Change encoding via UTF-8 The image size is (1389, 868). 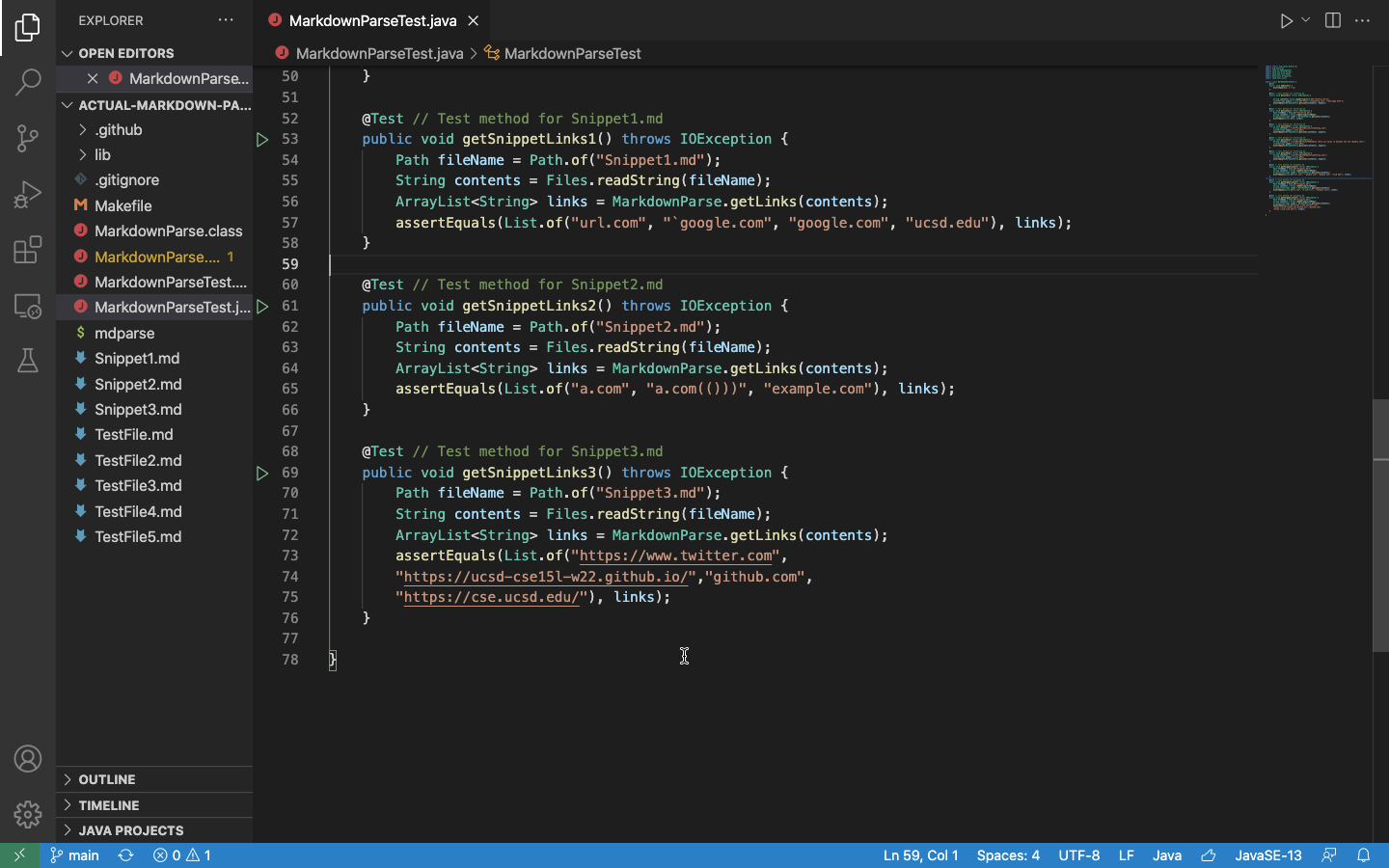tap(1078, 855)
